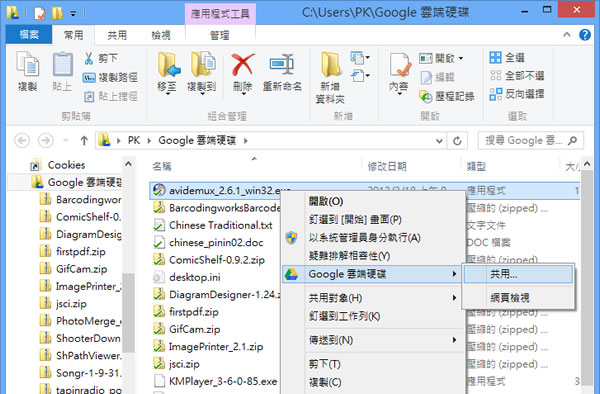Sort by Date modified (修改日期) column
The width and height of the screenshot is (600, 394).
(387, 166)
